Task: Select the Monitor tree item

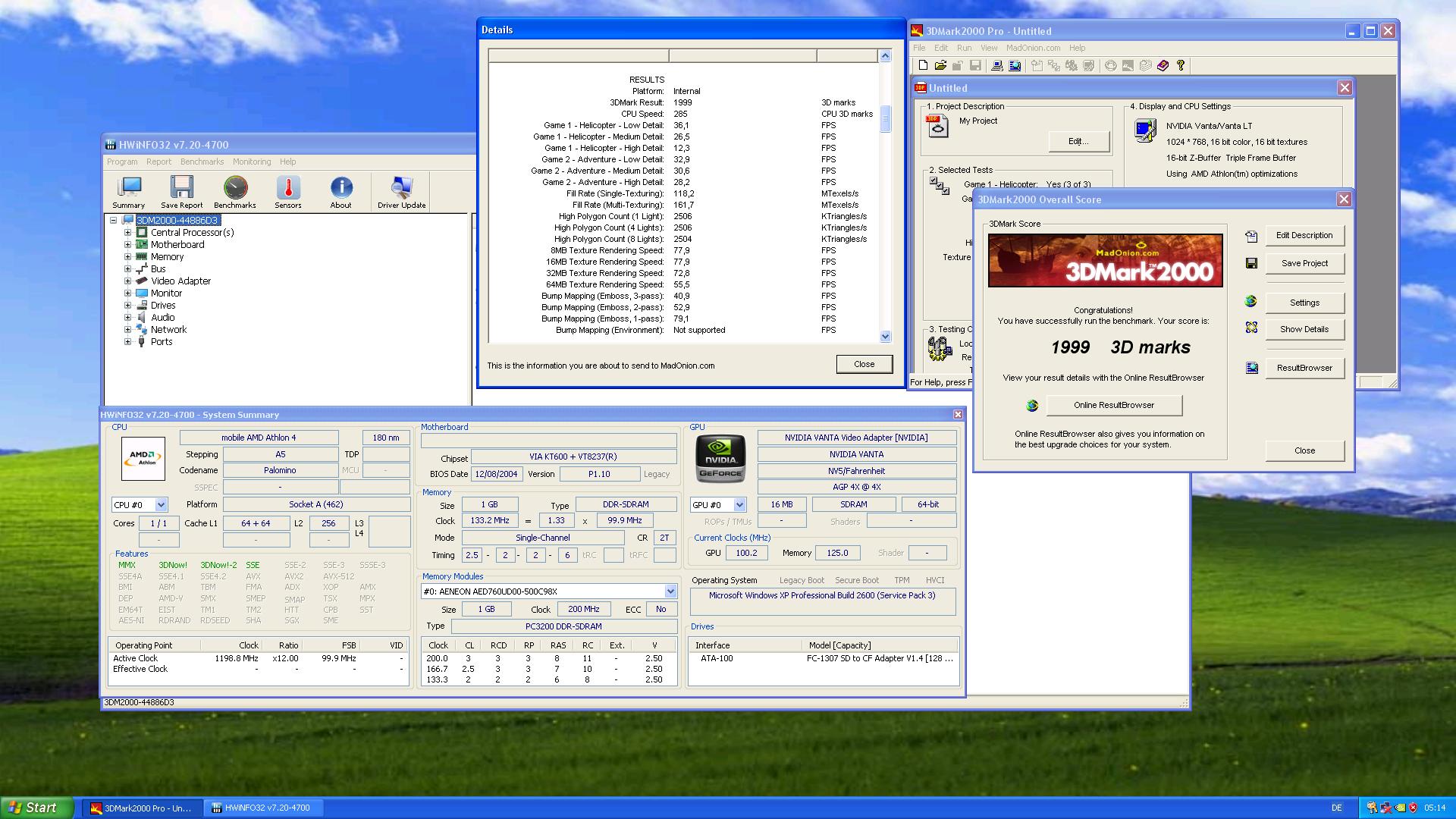Action: pyautogui.click(x=166, y=293)
